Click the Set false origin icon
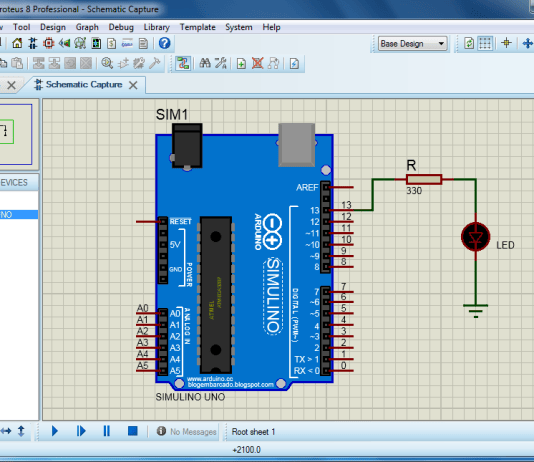 point(506,43)
